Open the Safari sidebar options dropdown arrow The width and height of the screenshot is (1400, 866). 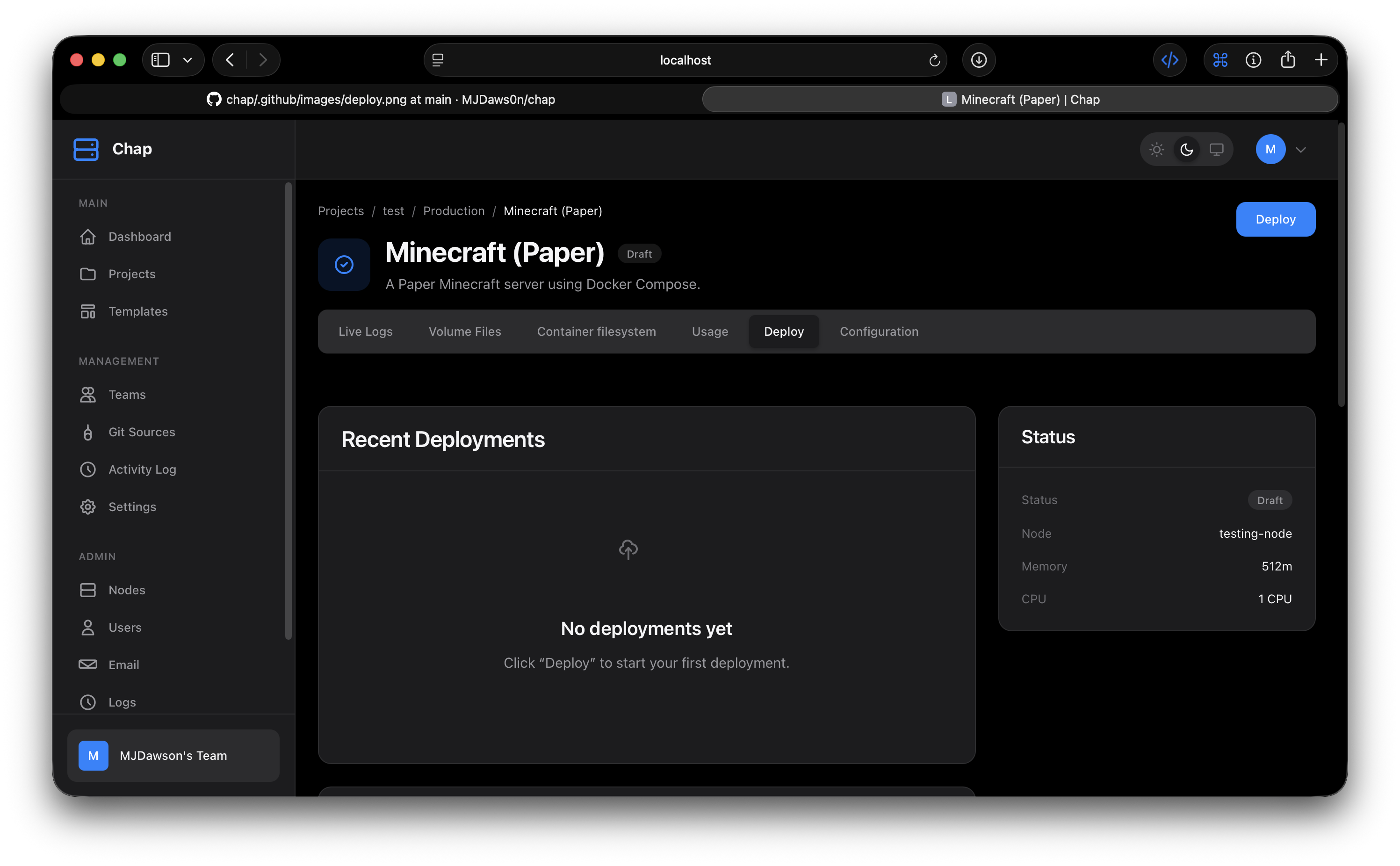tap(187, 60)
